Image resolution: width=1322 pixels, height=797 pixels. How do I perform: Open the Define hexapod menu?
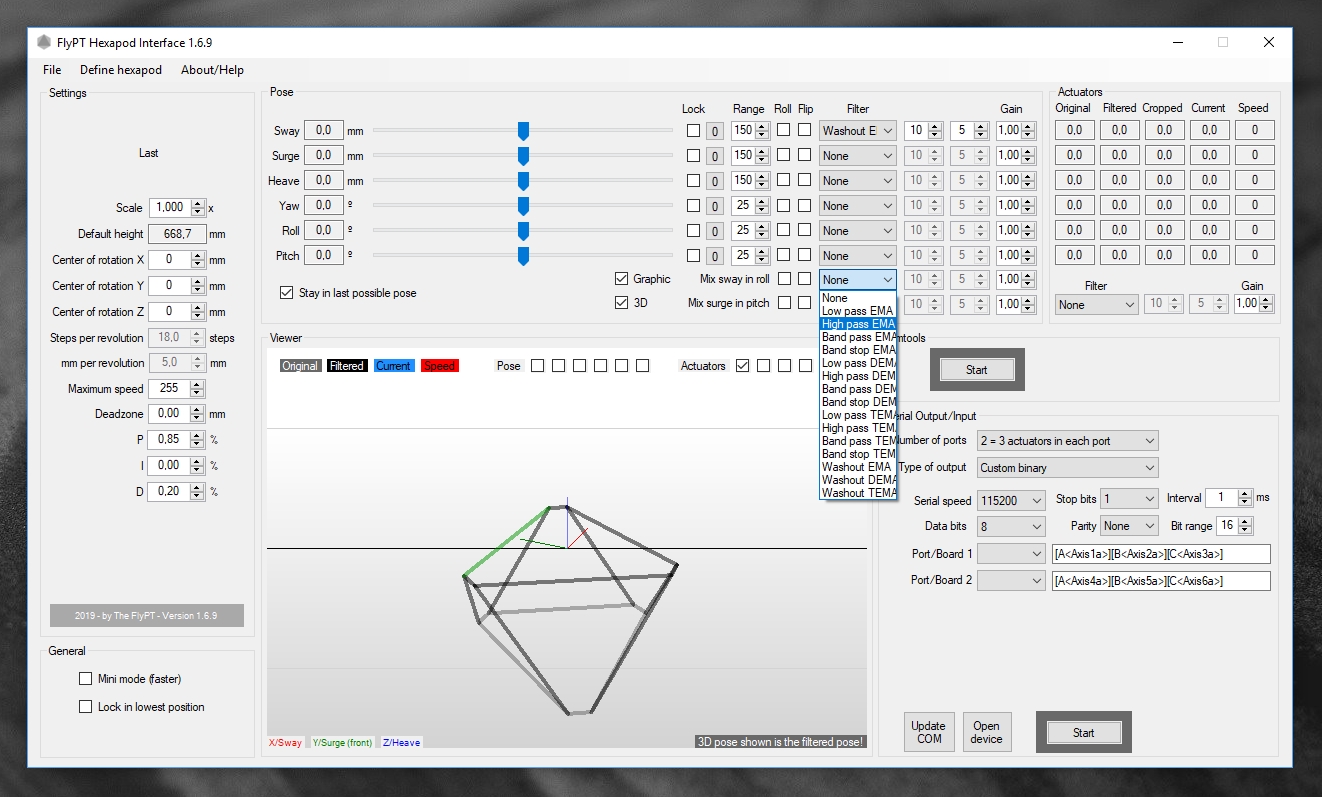pos(121,70)
